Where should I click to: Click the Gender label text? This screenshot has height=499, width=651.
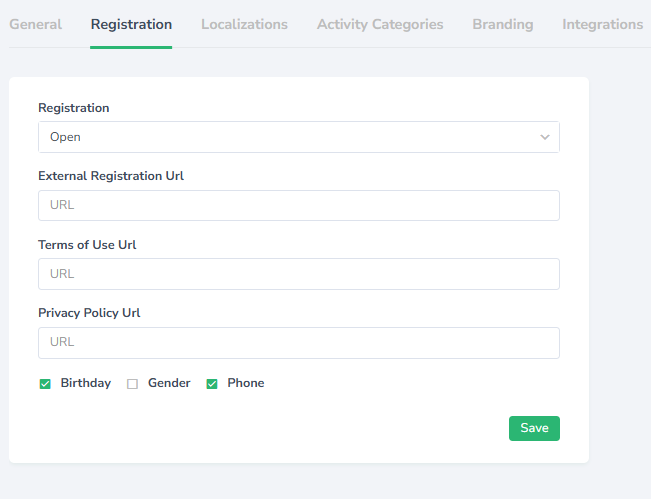tap(169, 383)
